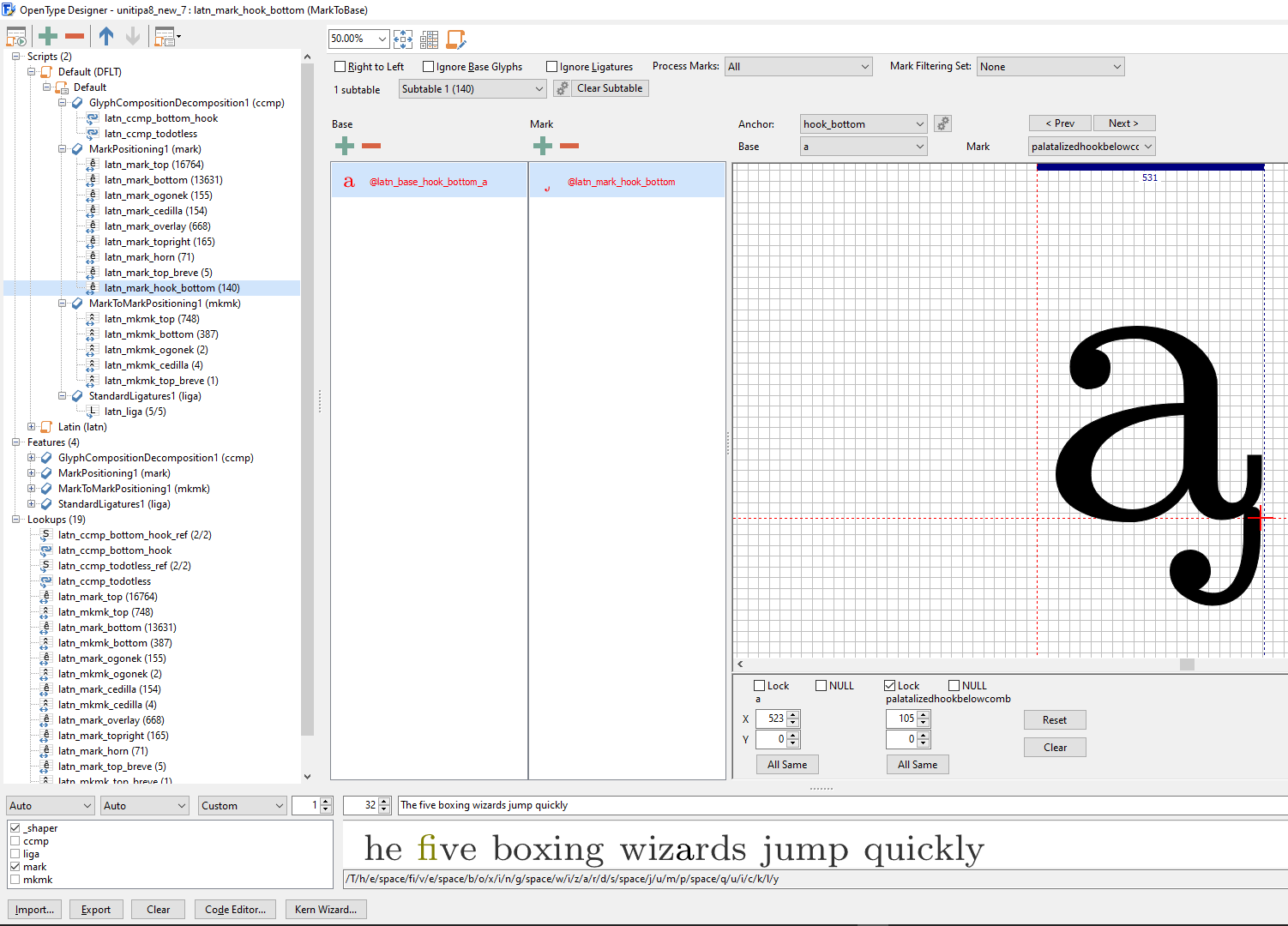Collapse the Lookups (19) tree node
1288x926 pixels.
[16, 520]
